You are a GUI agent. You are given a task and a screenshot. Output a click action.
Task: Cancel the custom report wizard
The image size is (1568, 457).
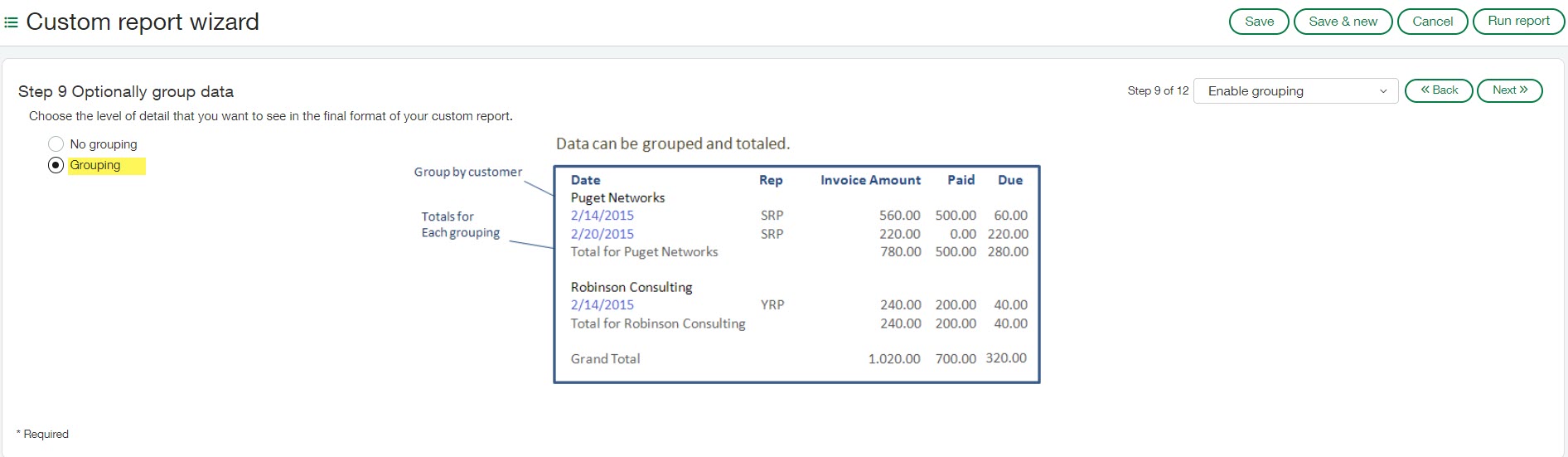(x=1432, y=22)
